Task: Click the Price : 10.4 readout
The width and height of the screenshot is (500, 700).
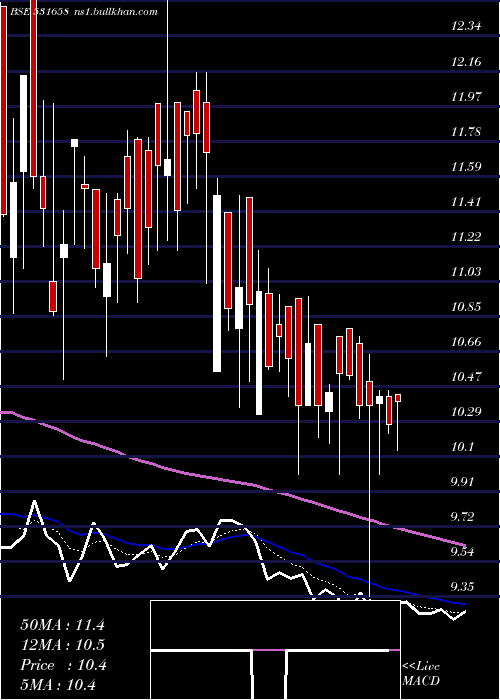Action: (x=63, y=665)
